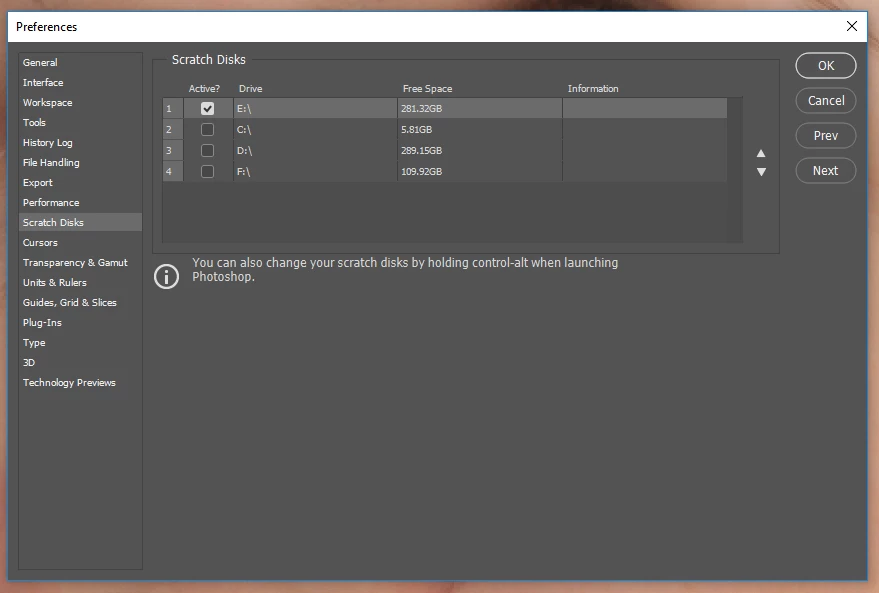Select the Scratch Disks category
This screenshot has height=593, width=879.
(80, 222)
